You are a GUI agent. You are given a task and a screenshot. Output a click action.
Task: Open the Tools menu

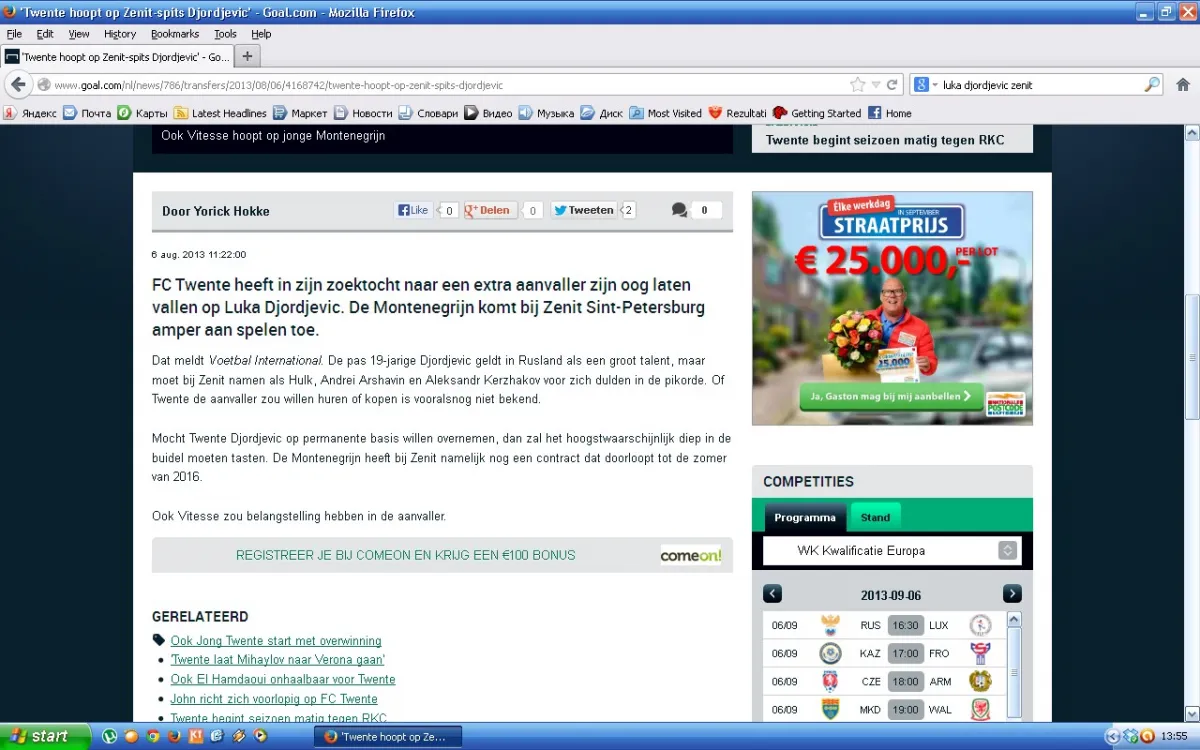225,34
